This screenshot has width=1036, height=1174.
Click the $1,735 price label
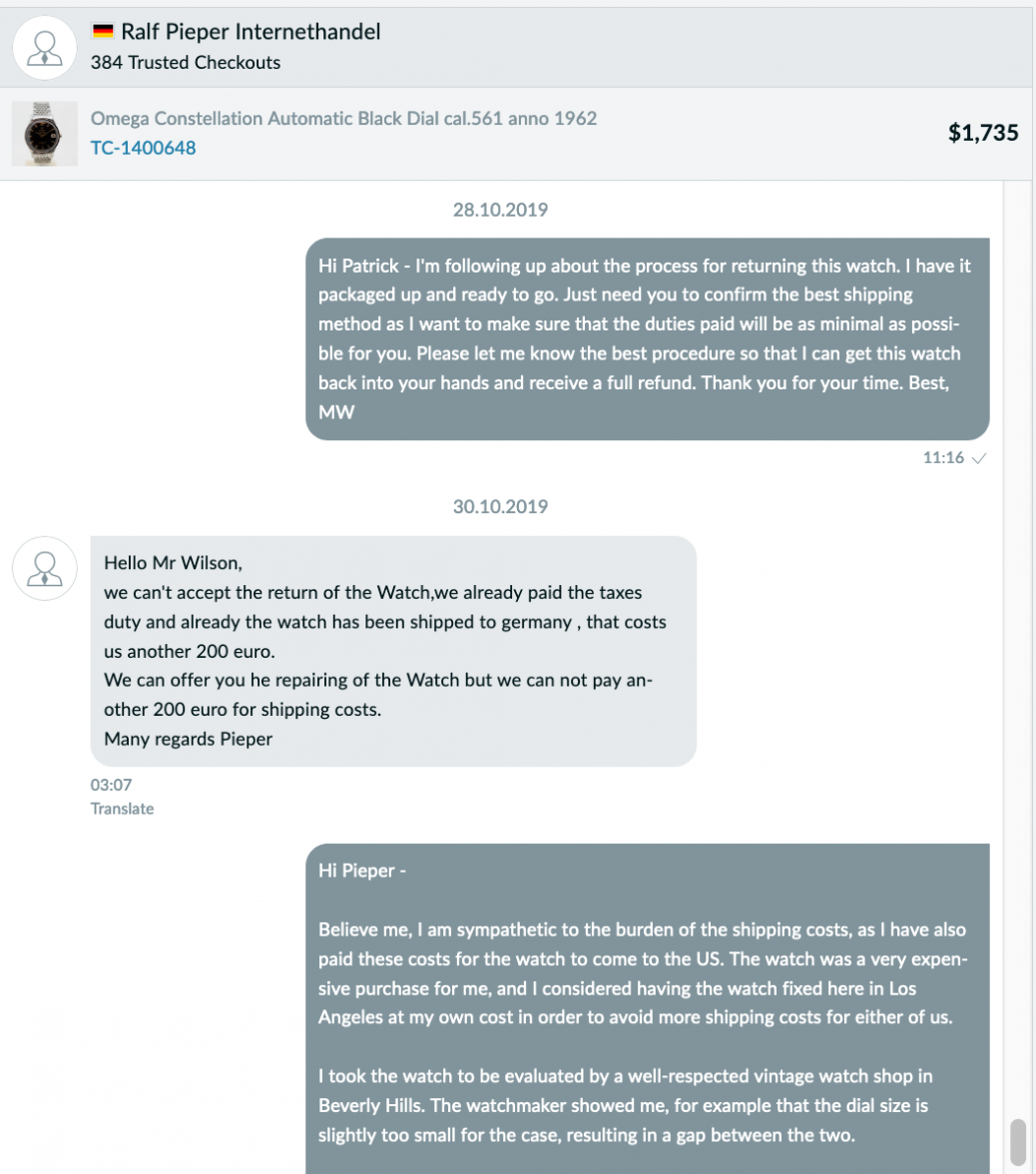(983, 133)
